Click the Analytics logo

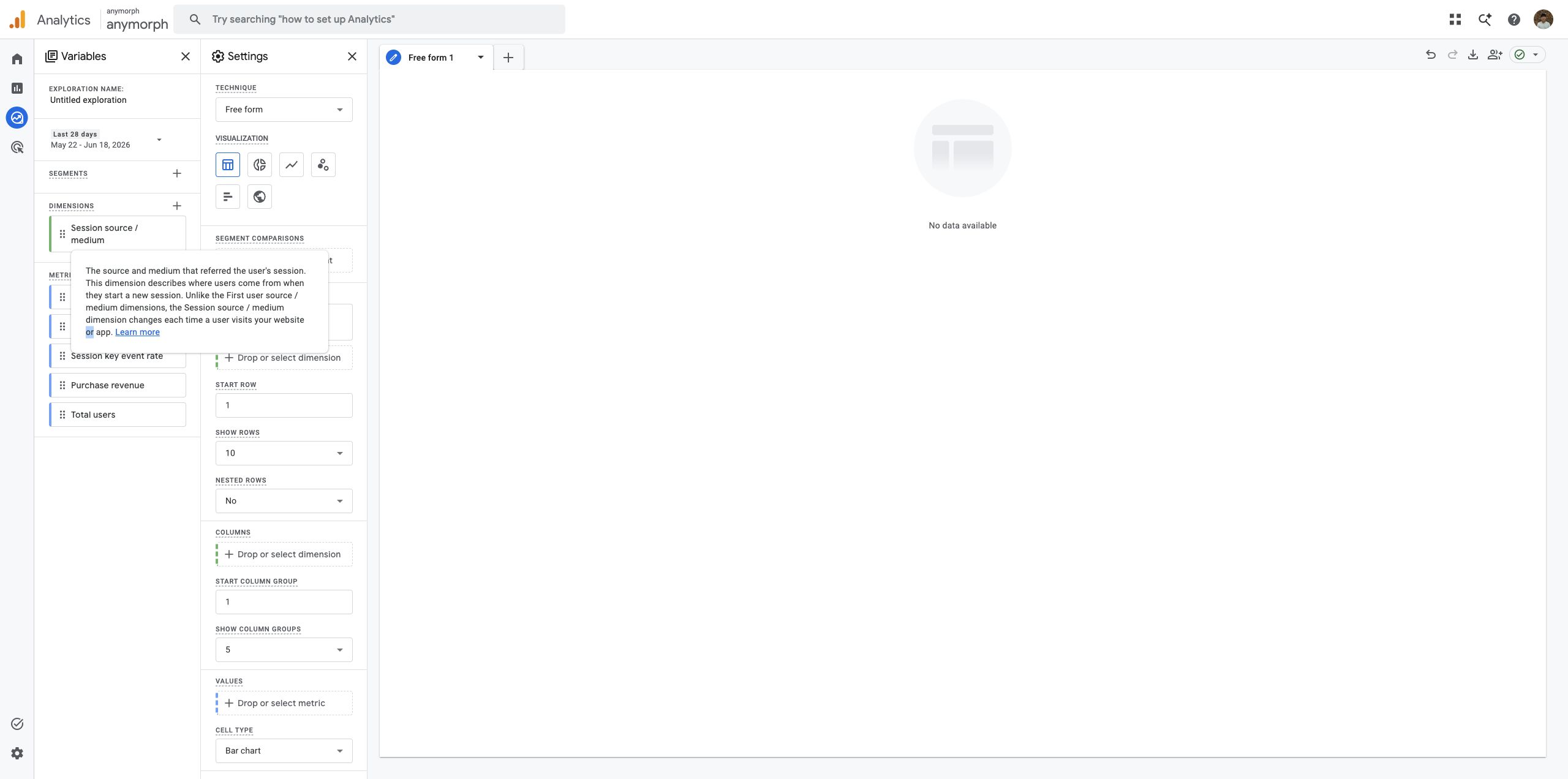[18, 20]
